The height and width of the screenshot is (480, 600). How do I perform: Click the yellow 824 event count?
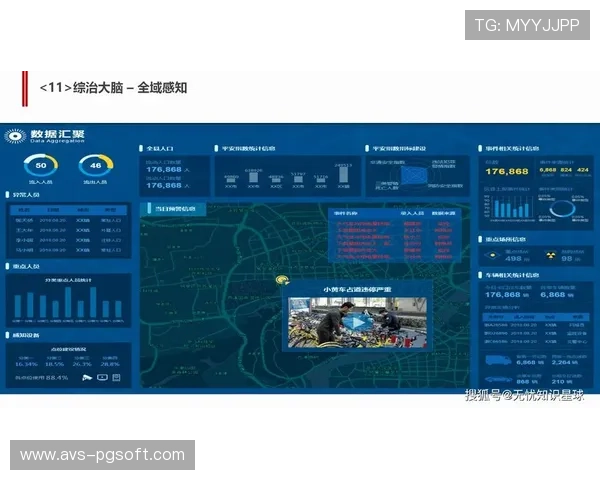click(566, 170)
